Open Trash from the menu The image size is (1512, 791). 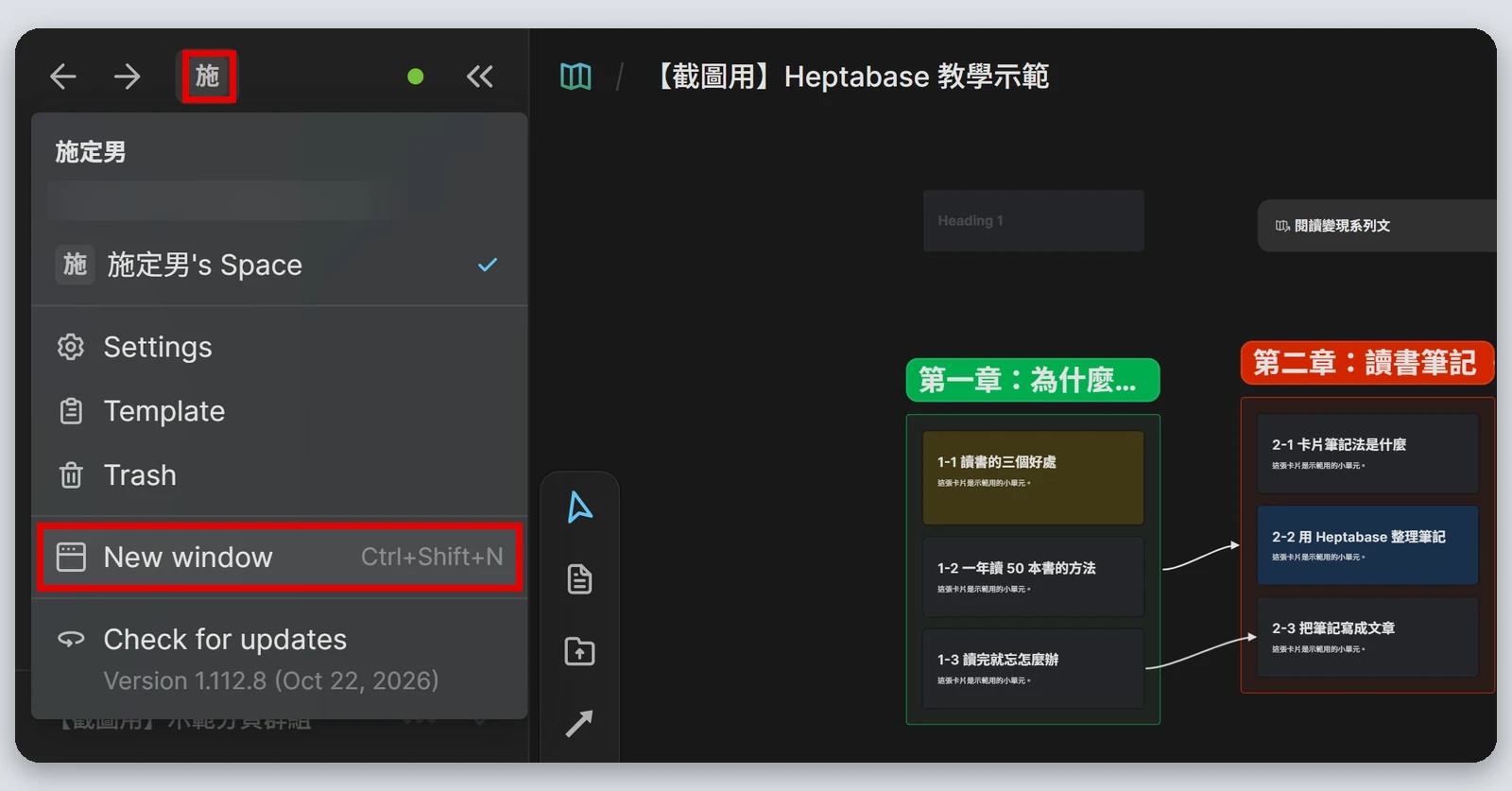pos(279,474)
